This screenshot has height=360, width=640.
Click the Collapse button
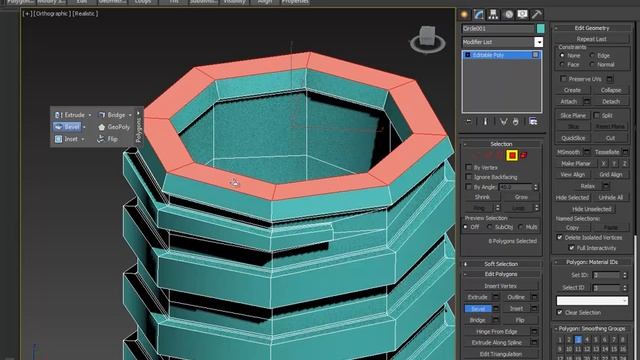coord(611,90)
